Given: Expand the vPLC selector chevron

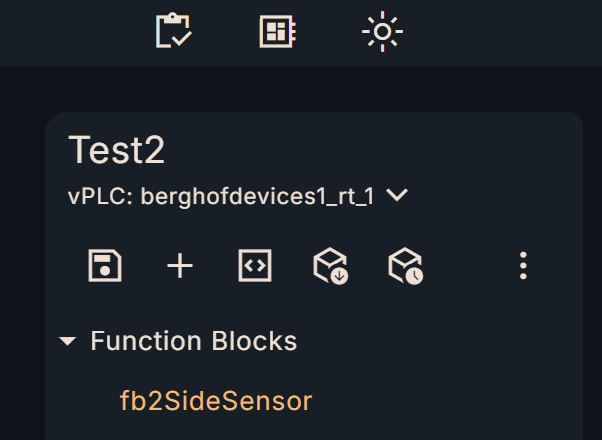Looking at the screenshot, I should pos(397,195).
